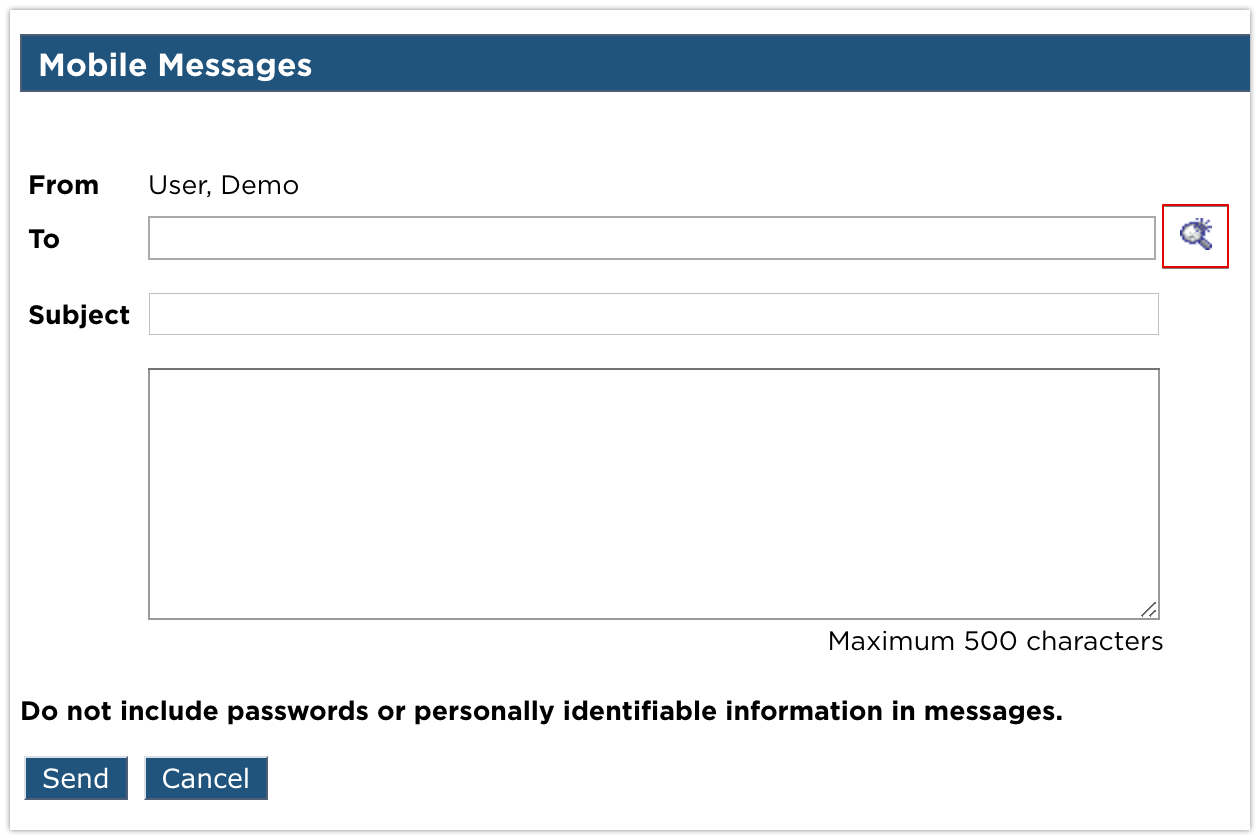This screenshot has width=1260, height=840.
Task: Focus the Subject text field
Action: (x=653, y=314)
